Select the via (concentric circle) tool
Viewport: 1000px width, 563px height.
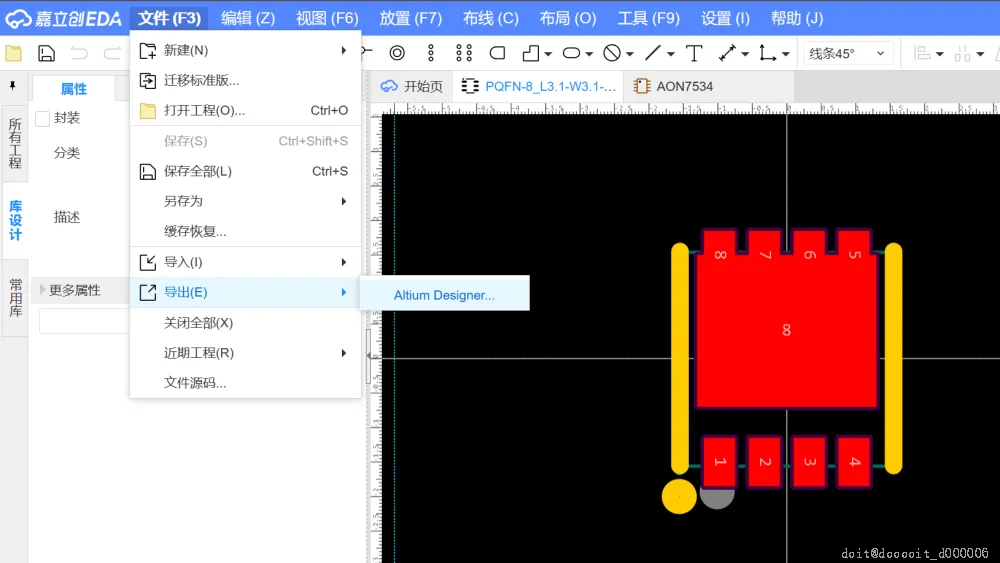point(397,53)
